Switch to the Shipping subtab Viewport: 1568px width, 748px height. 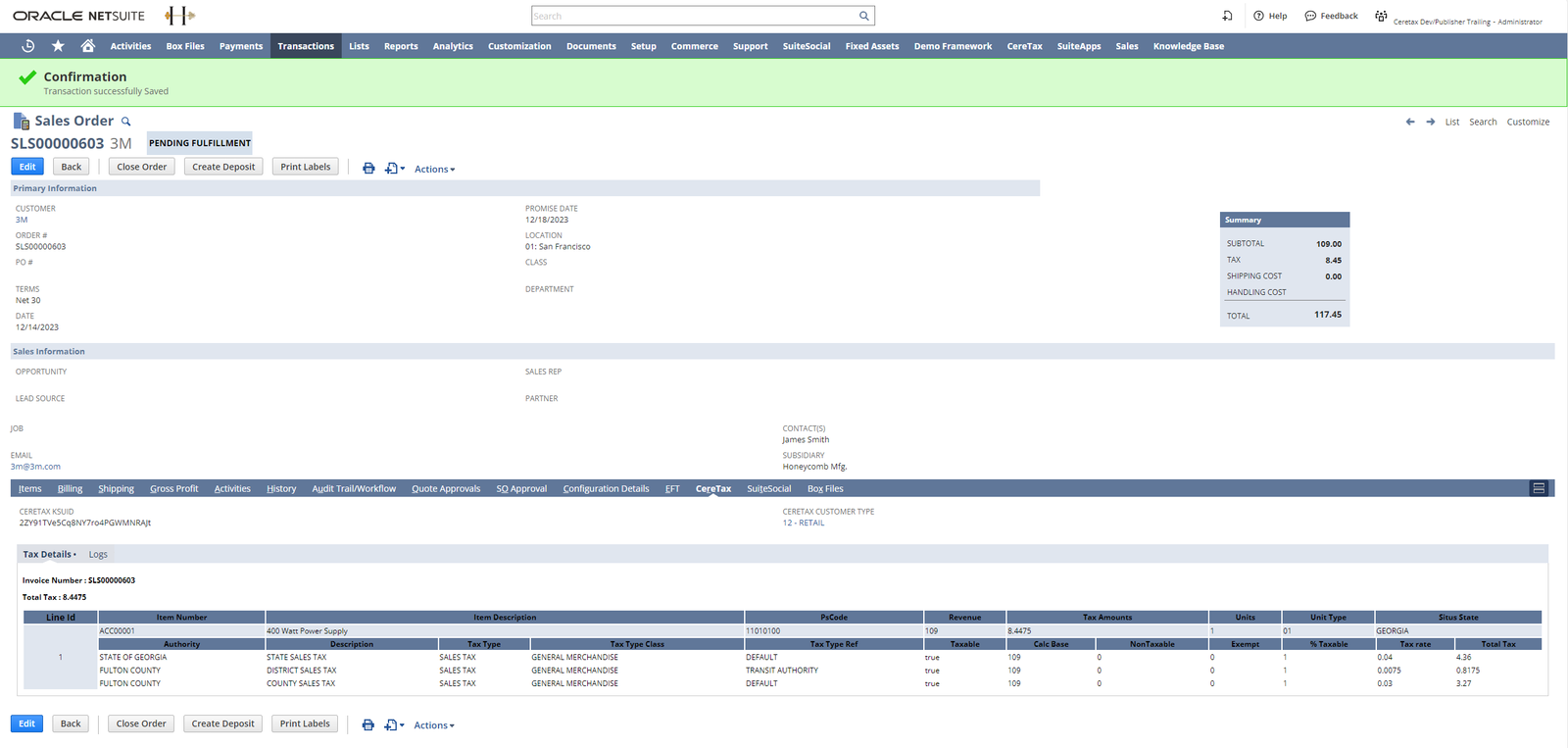[116, 488]
